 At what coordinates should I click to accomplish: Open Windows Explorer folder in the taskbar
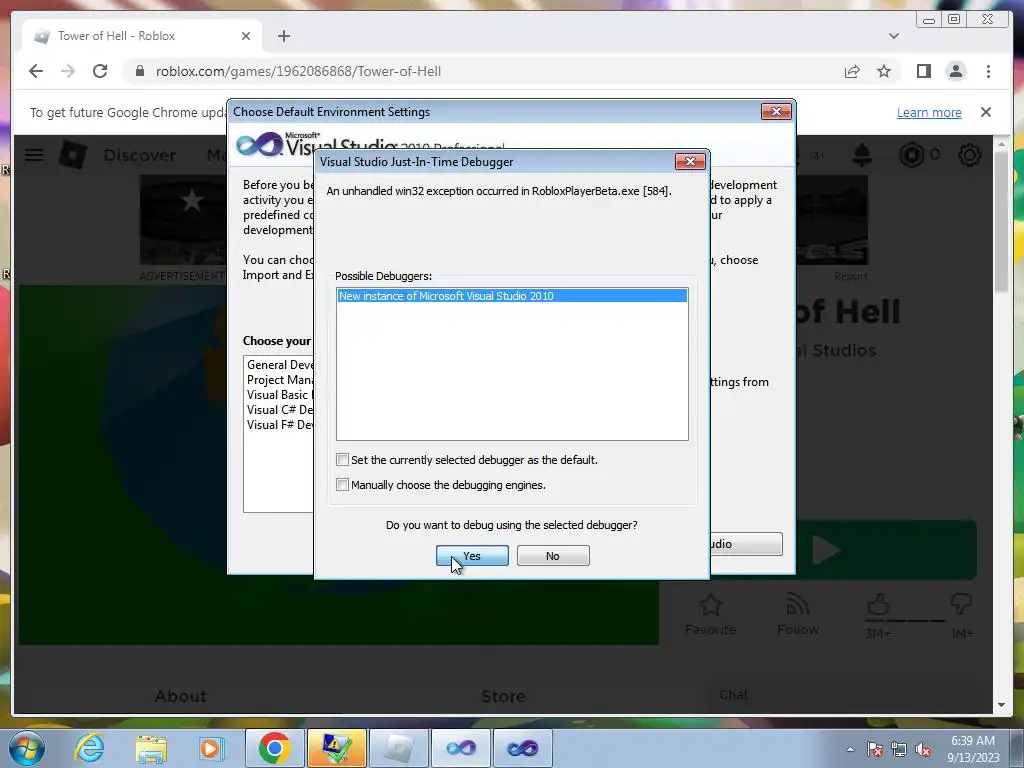click(151, 748)
